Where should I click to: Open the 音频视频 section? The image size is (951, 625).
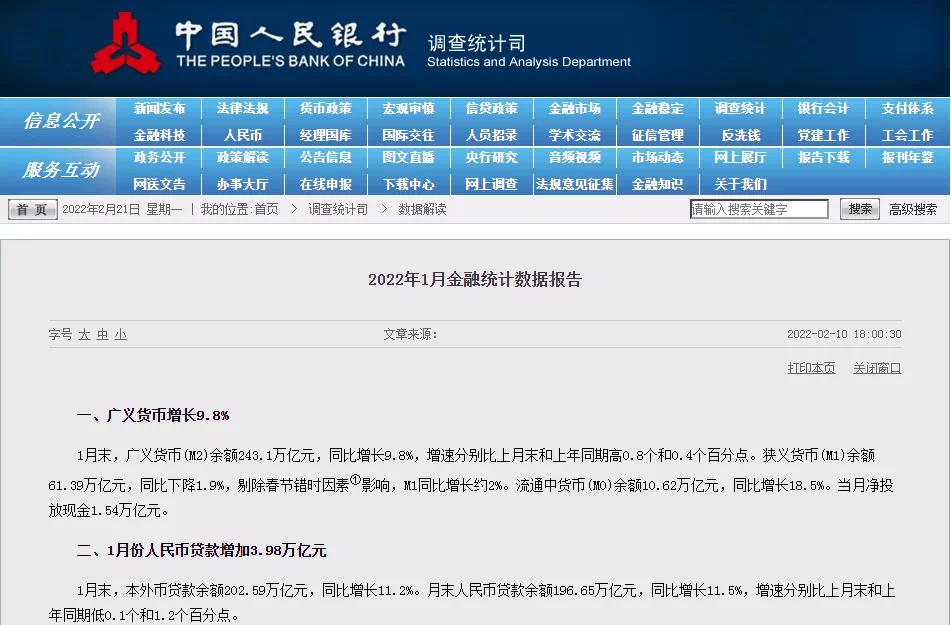574,158
